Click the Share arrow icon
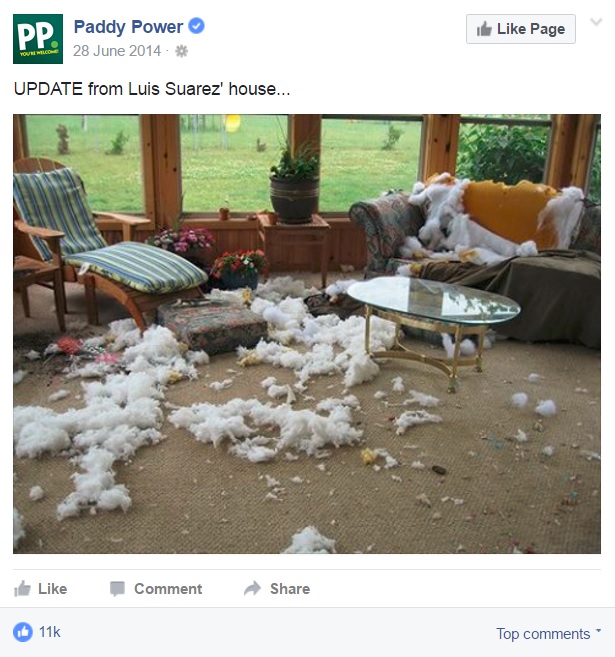 pyautogui.click(x=253, y=588)
